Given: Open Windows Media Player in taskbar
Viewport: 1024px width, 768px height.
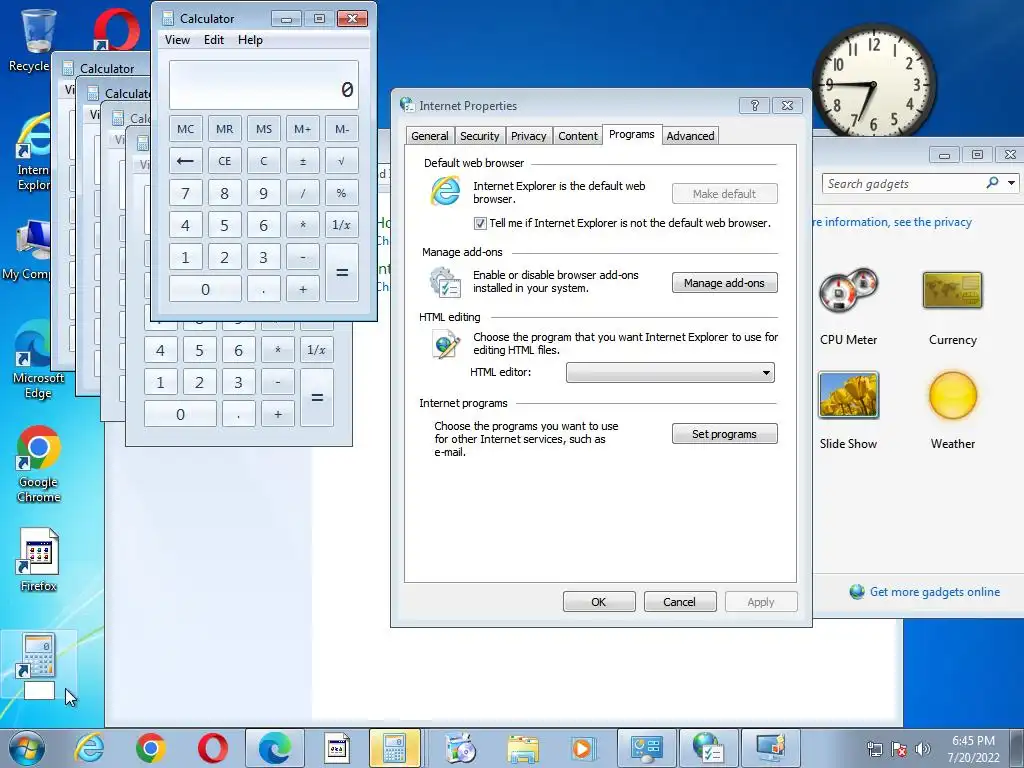Looking at the screenshot, I should tap(583, 748).
